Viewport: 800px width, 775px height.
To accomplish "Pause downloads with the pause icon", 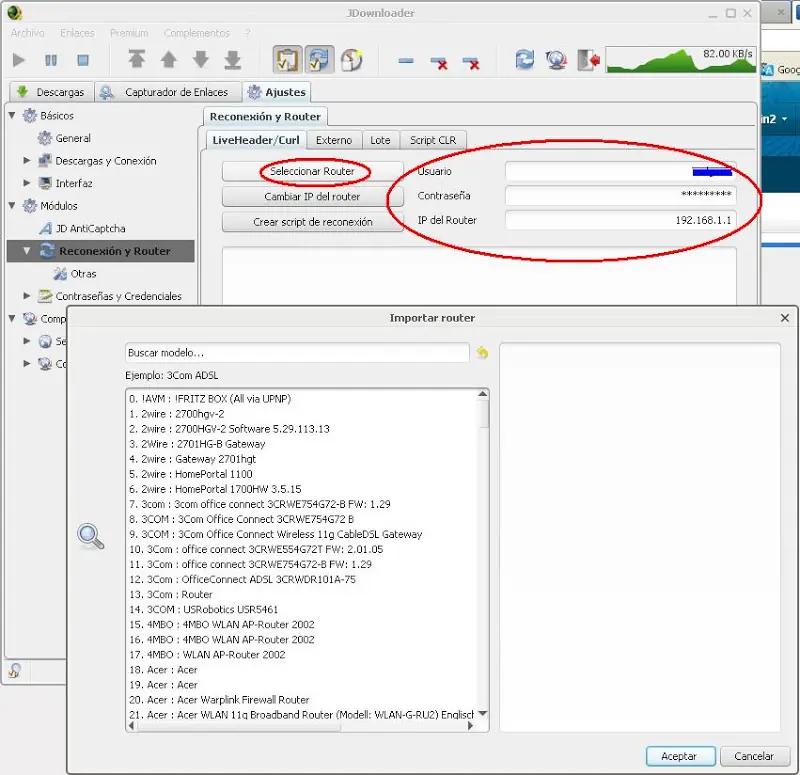I will pos(51,60).
